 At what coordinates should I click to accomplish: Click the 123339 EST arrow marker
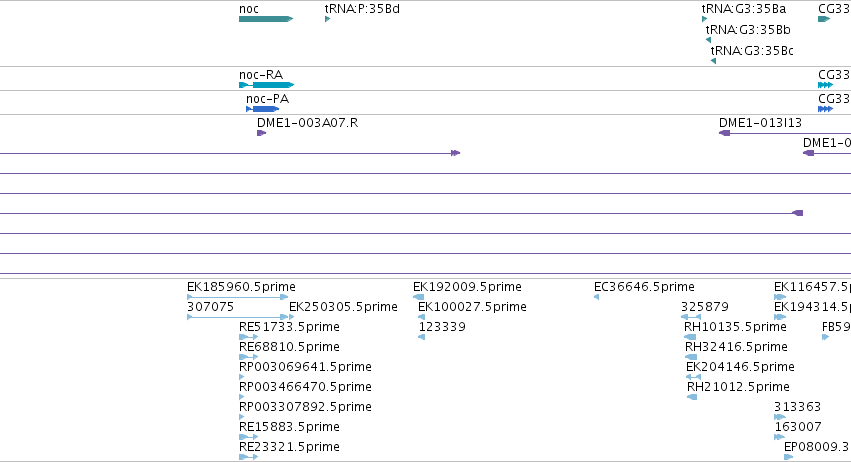[421, 337]
